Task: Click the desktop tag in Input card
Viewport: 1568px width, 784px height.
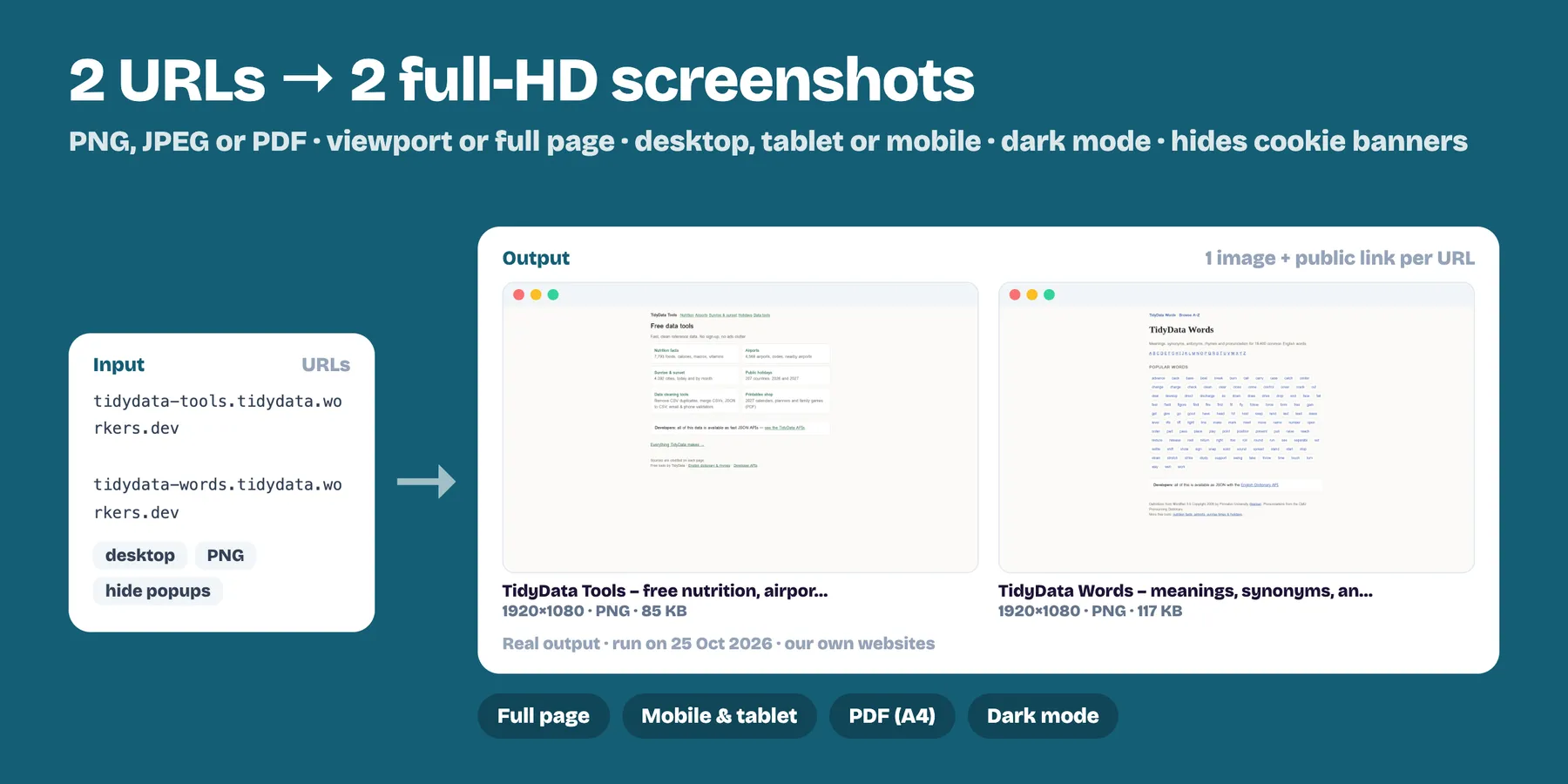Action: (x=140, y=556)
